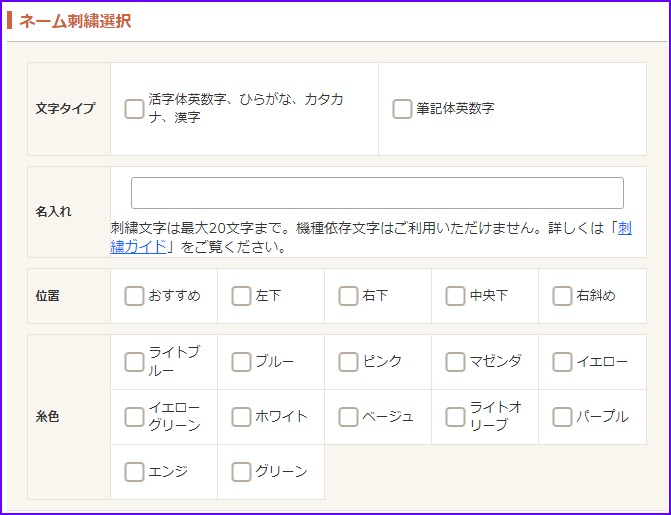This screenshot has height=515, width=671.
Task: Enable the ホワイト thread color checkbox
Action: (241, 417)
